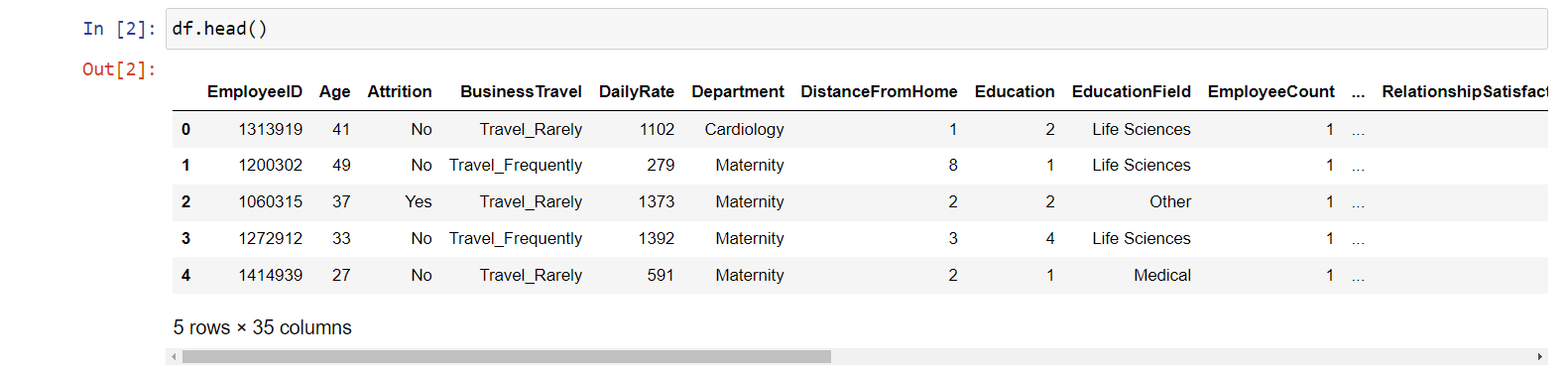The image size is (1568, 375).
Task: Click row index 3 label
Action: point(185,238)
